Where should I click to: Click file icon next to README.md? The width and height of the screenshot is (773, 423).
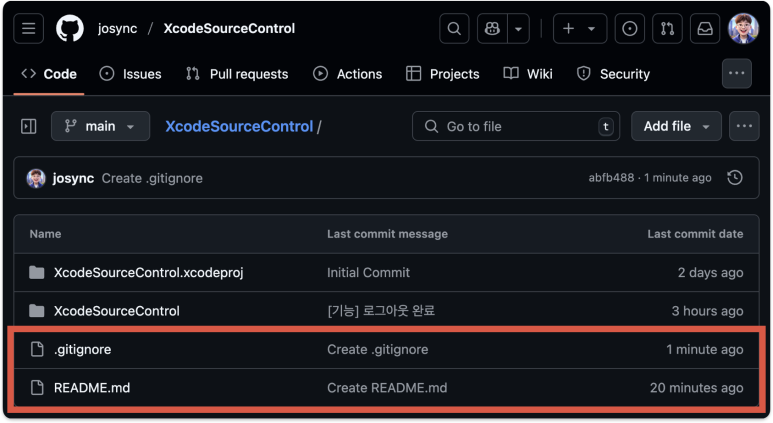click(x=37, y=388)
